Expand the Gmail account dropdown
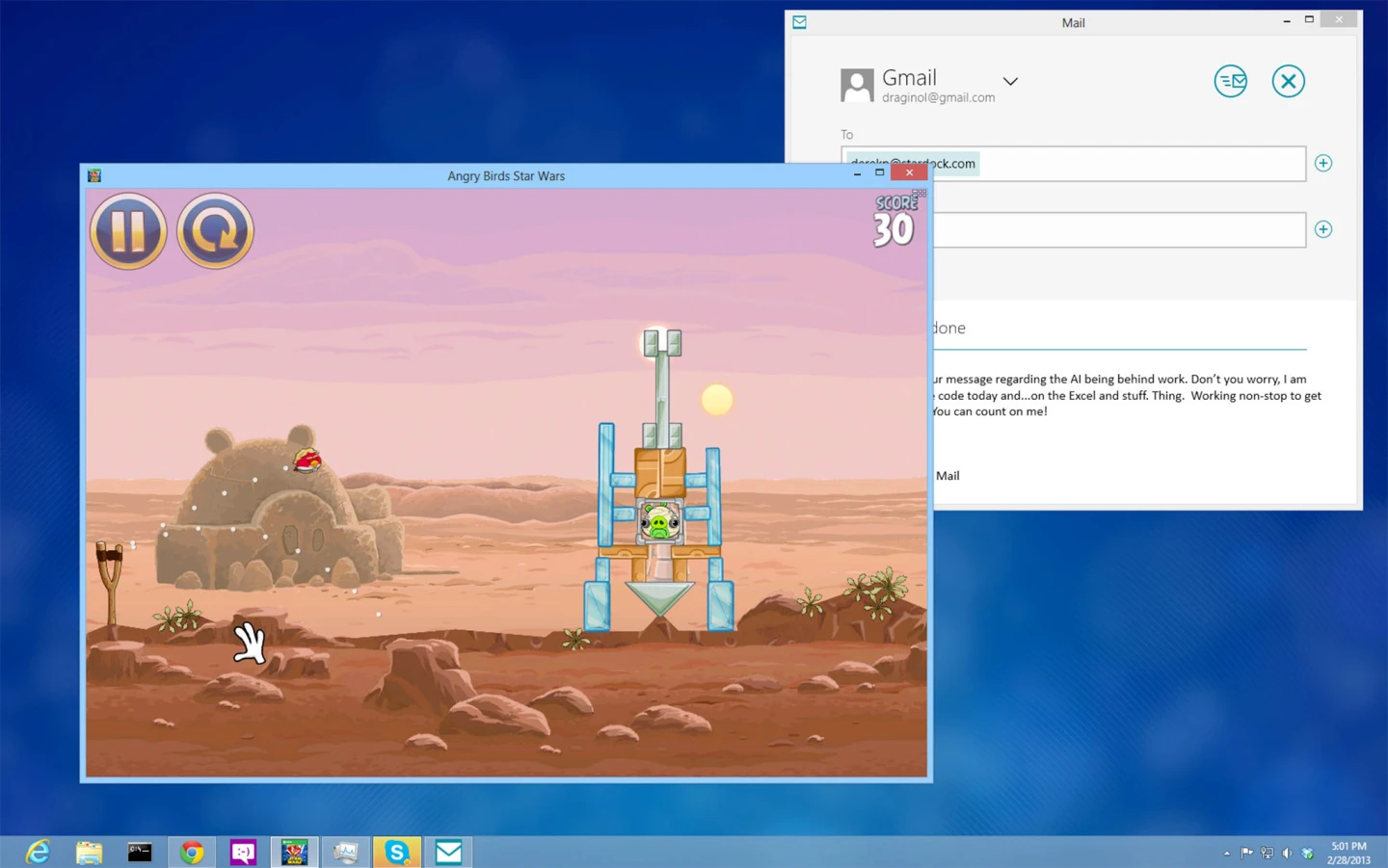The image size is (1388, 868). point(1010,82)
